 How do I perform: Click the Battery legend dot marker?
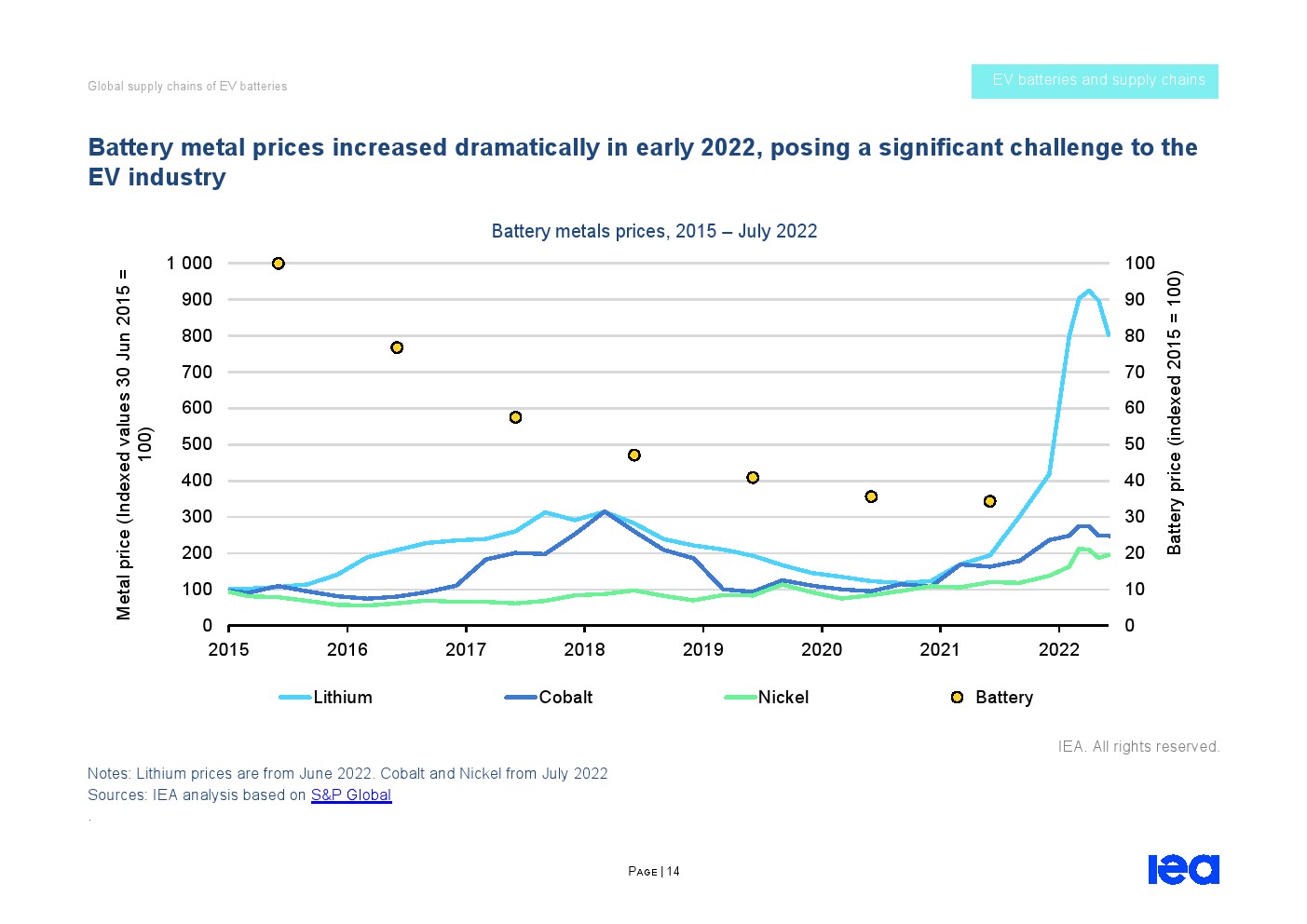[x=957, y=697]
